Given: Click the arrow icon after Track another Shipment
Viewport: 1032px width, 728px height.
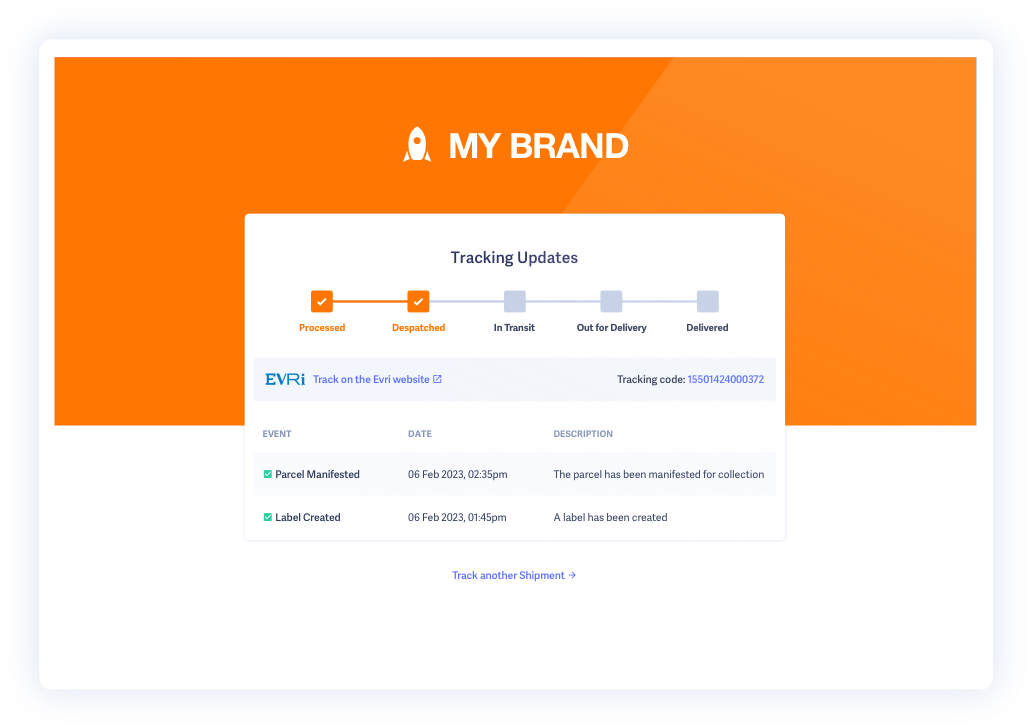Looking at the screenshot, I should coord(572,575).
